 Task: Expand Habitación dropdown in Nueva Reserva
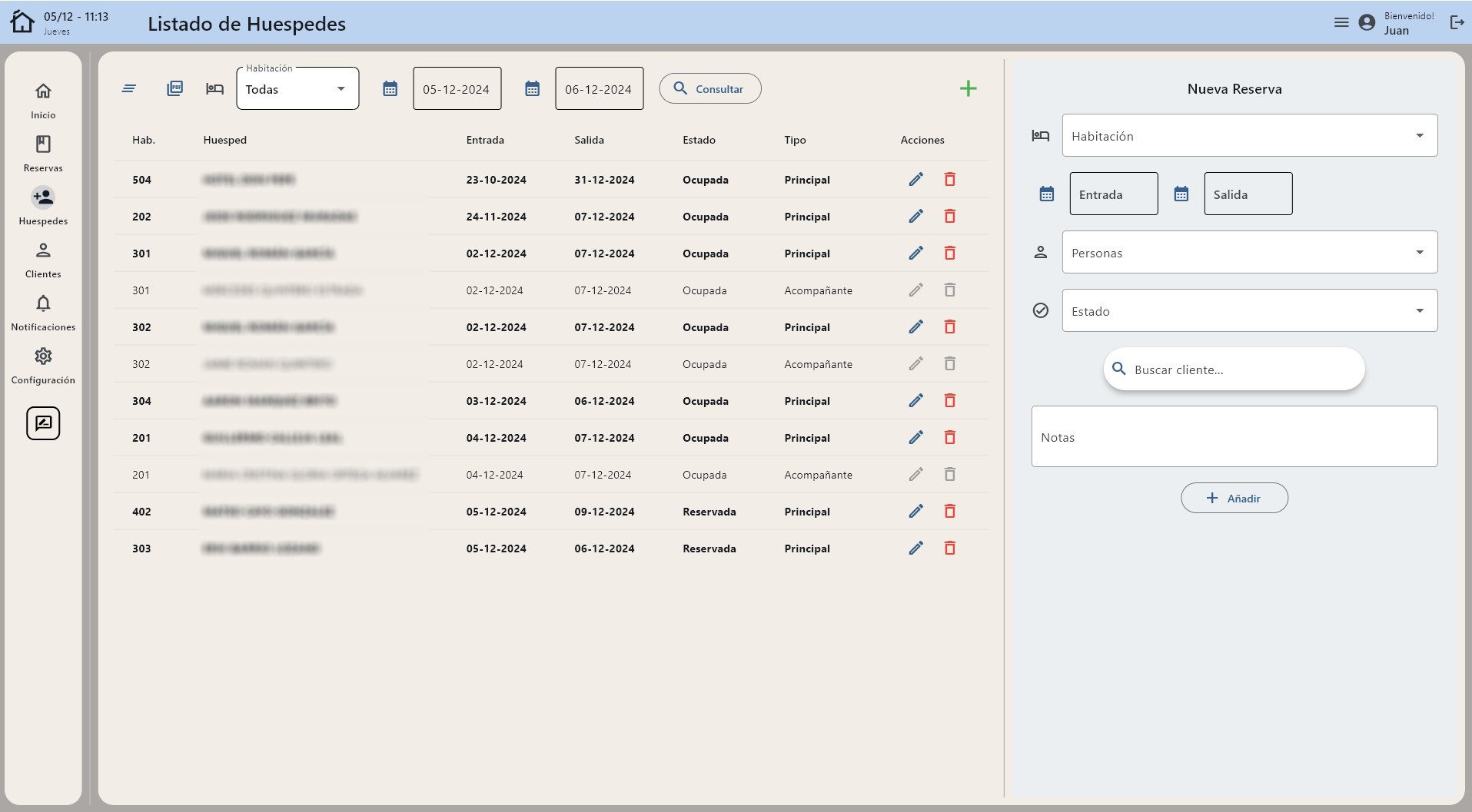[1250, 135]
